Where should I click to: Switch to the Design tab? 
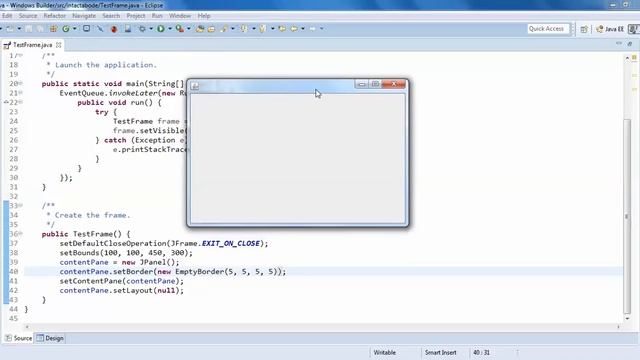click(x=50, y=338)
